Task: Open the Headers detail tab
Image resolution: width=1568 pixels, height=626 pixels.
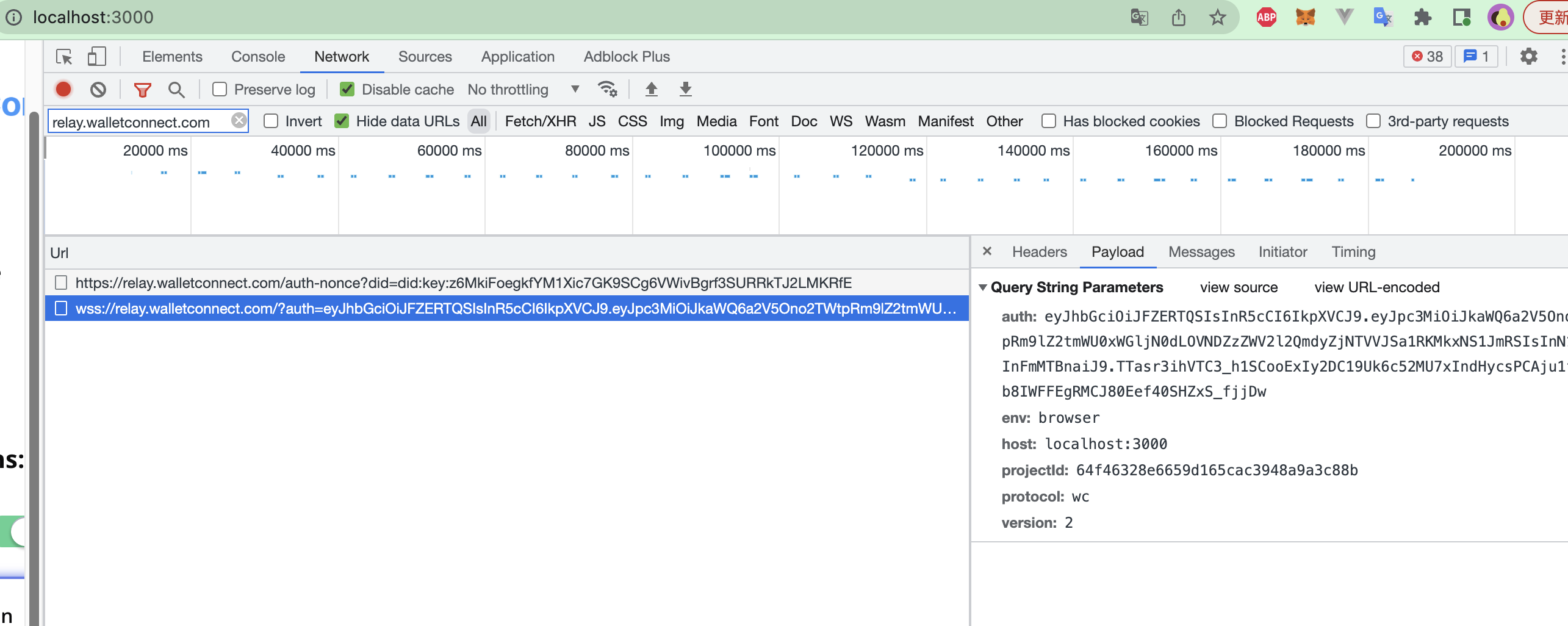Action: [1040, 252]
